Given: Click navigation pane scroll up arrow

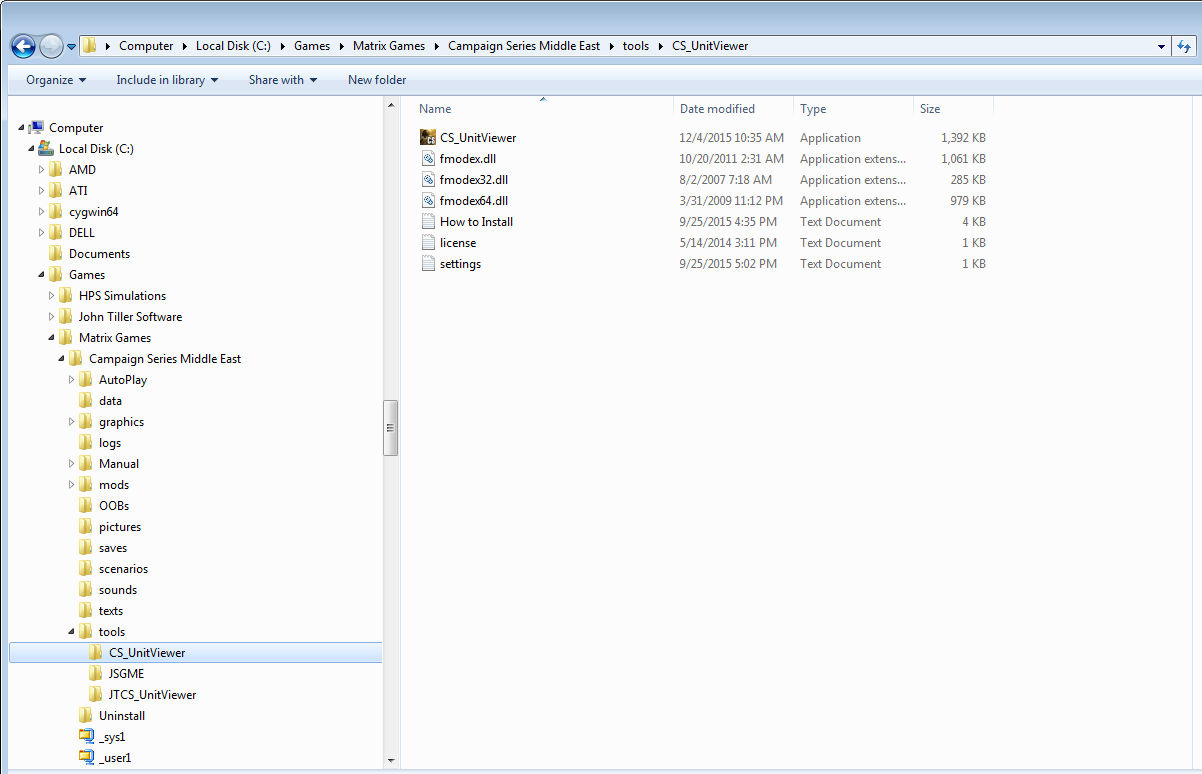Looking at the screenshot, I should (x=391, y=104).
